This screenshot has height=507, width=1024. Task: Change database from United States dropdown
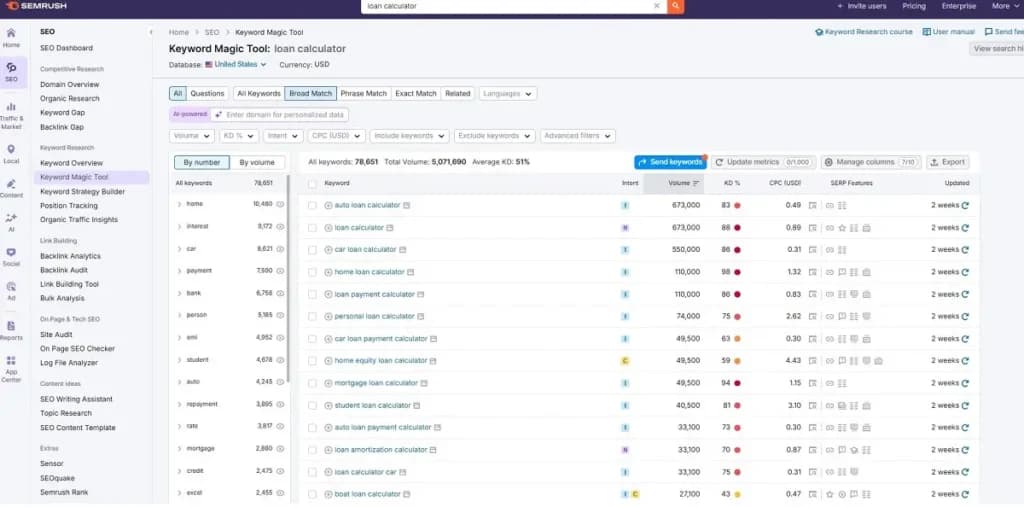click(x=236, y=65)
